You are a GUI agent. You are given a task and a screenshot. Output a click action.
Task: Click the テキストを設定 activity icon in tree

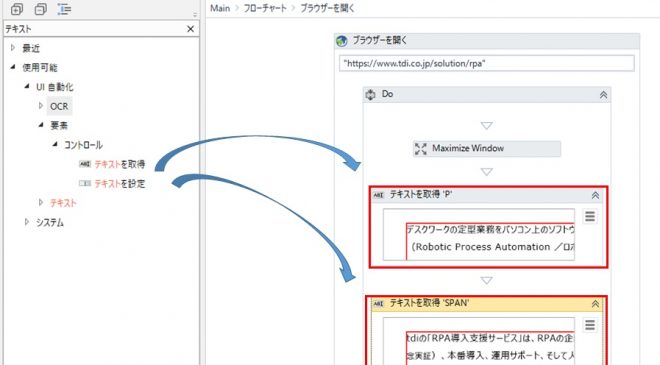coord(85,184)
